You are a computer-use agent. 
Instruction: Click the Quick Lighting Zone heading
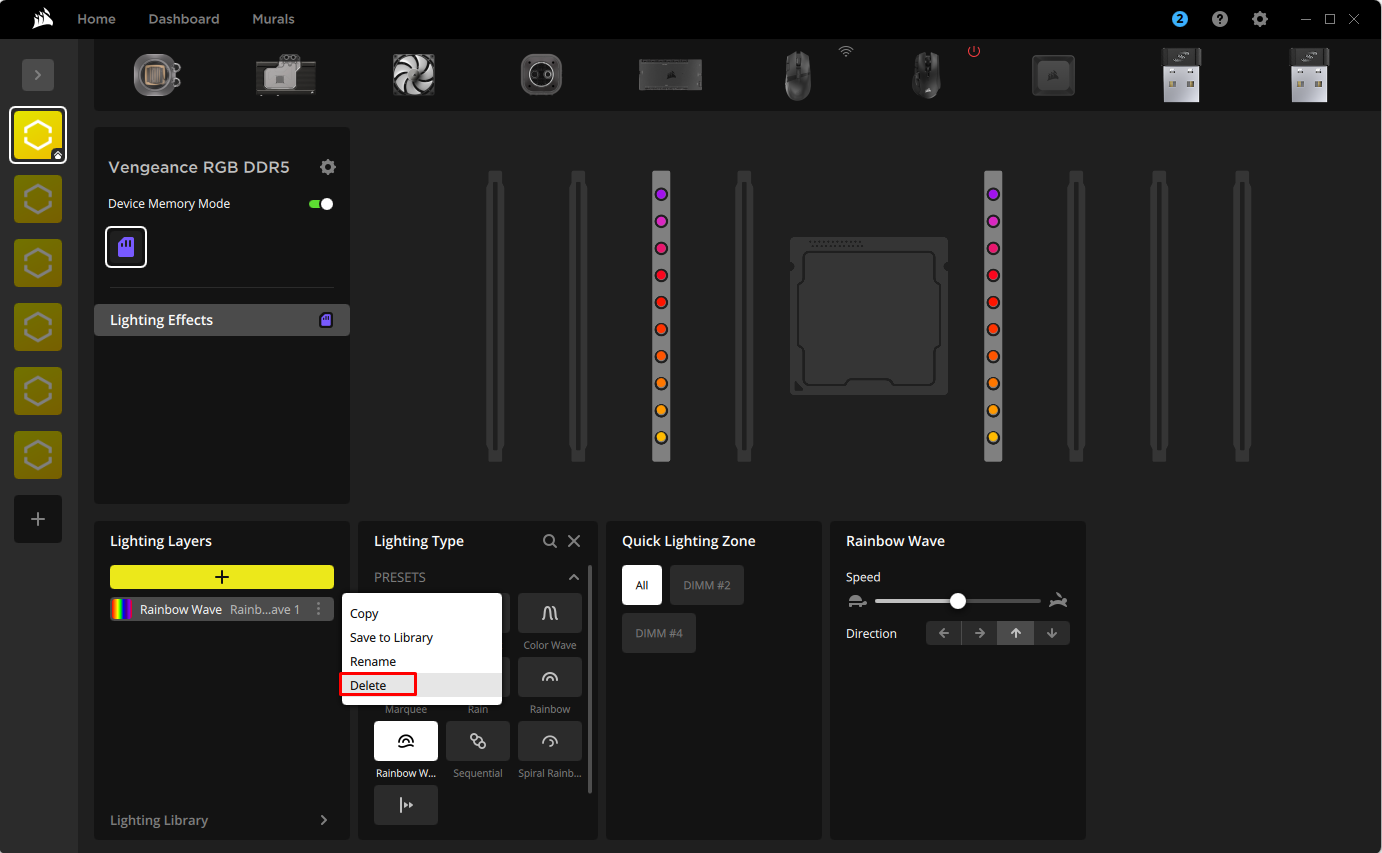point(689,541)
